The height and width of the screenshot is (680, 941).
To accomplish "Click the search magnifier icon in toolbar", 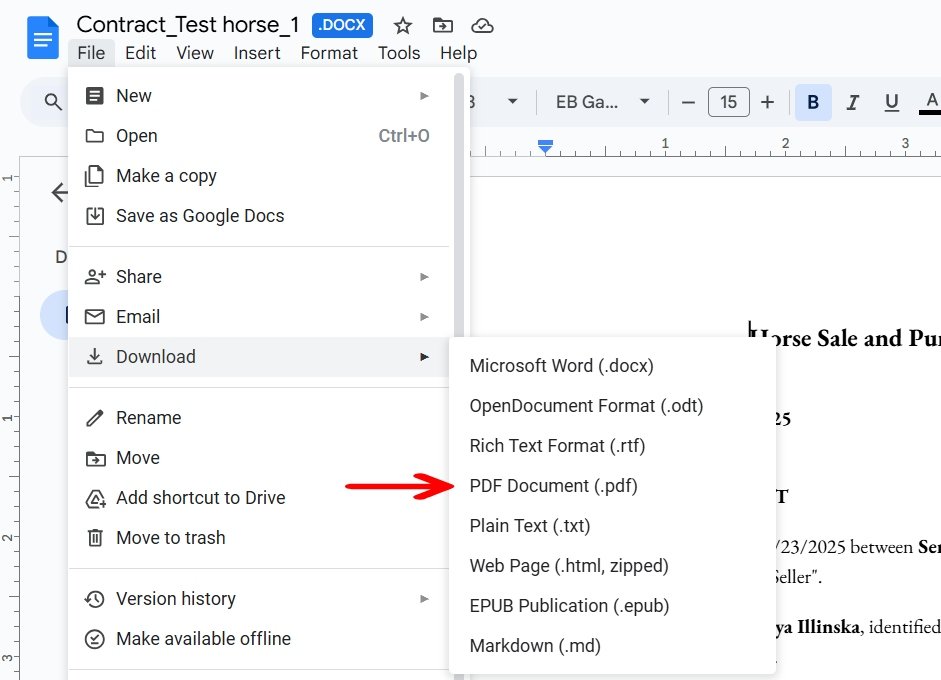I will click(x=53, y=102).
